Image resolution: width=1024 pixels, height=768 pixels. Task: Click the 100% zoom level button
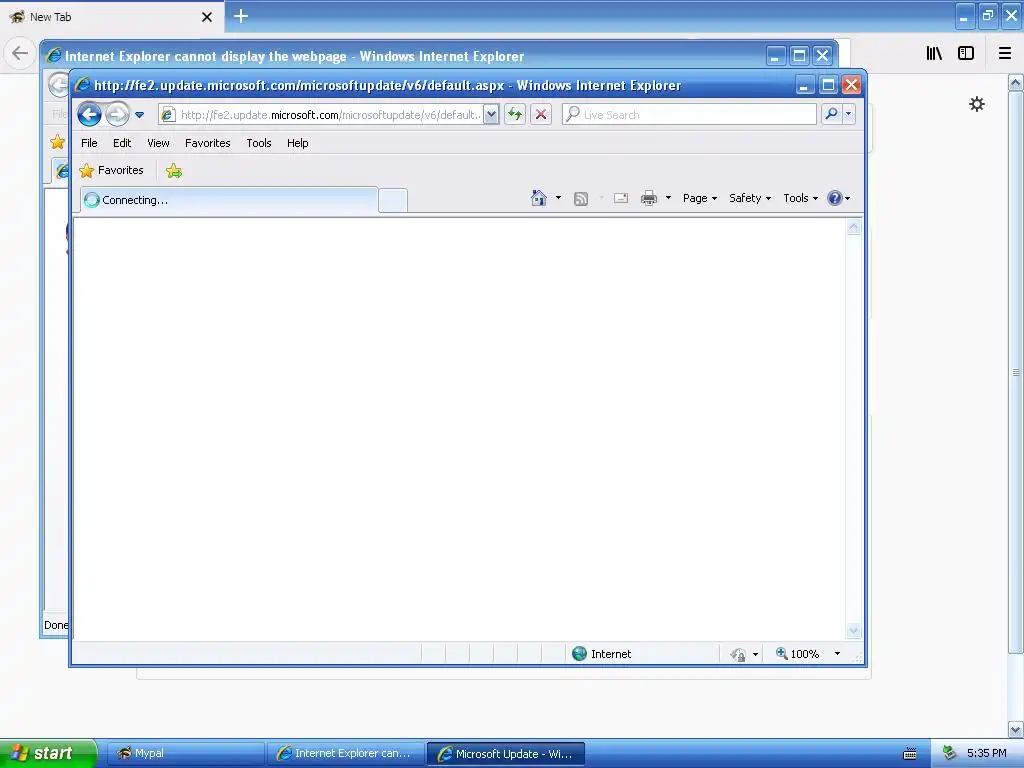[x=797, y=654]
